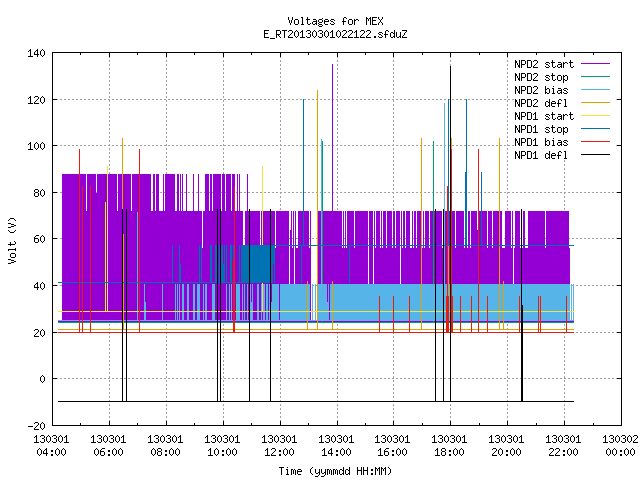
Task: Click the NPD2 bias legend label
Action: [541, 90]
